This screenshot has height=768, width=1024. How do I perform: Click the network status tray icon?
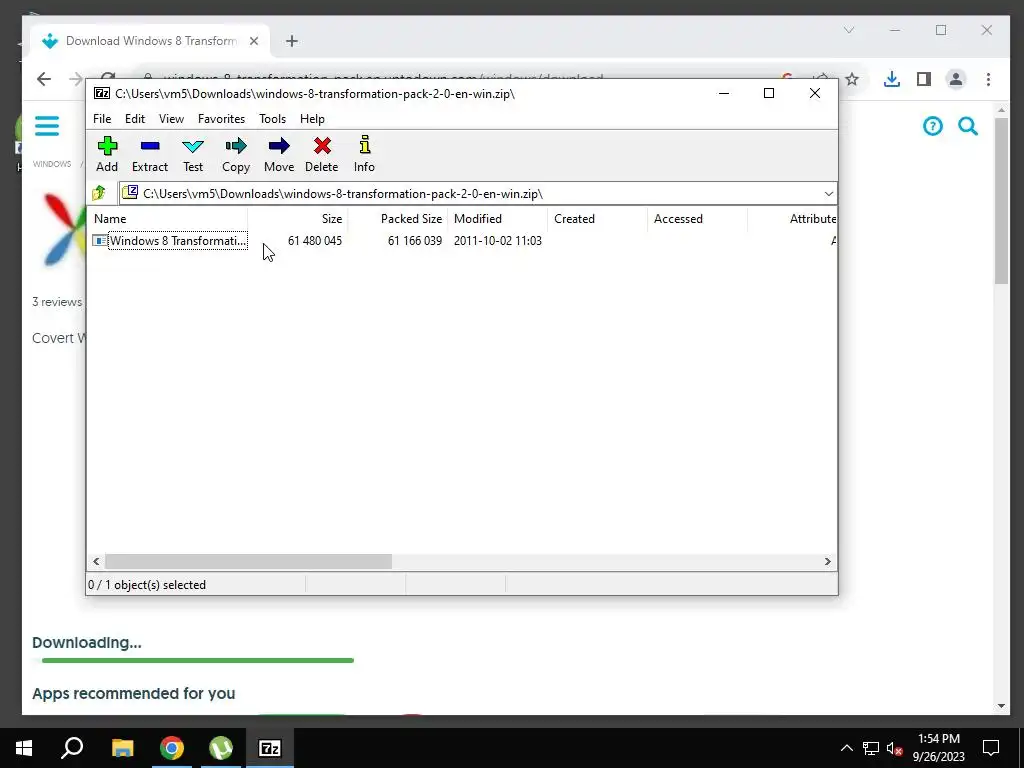871,748
